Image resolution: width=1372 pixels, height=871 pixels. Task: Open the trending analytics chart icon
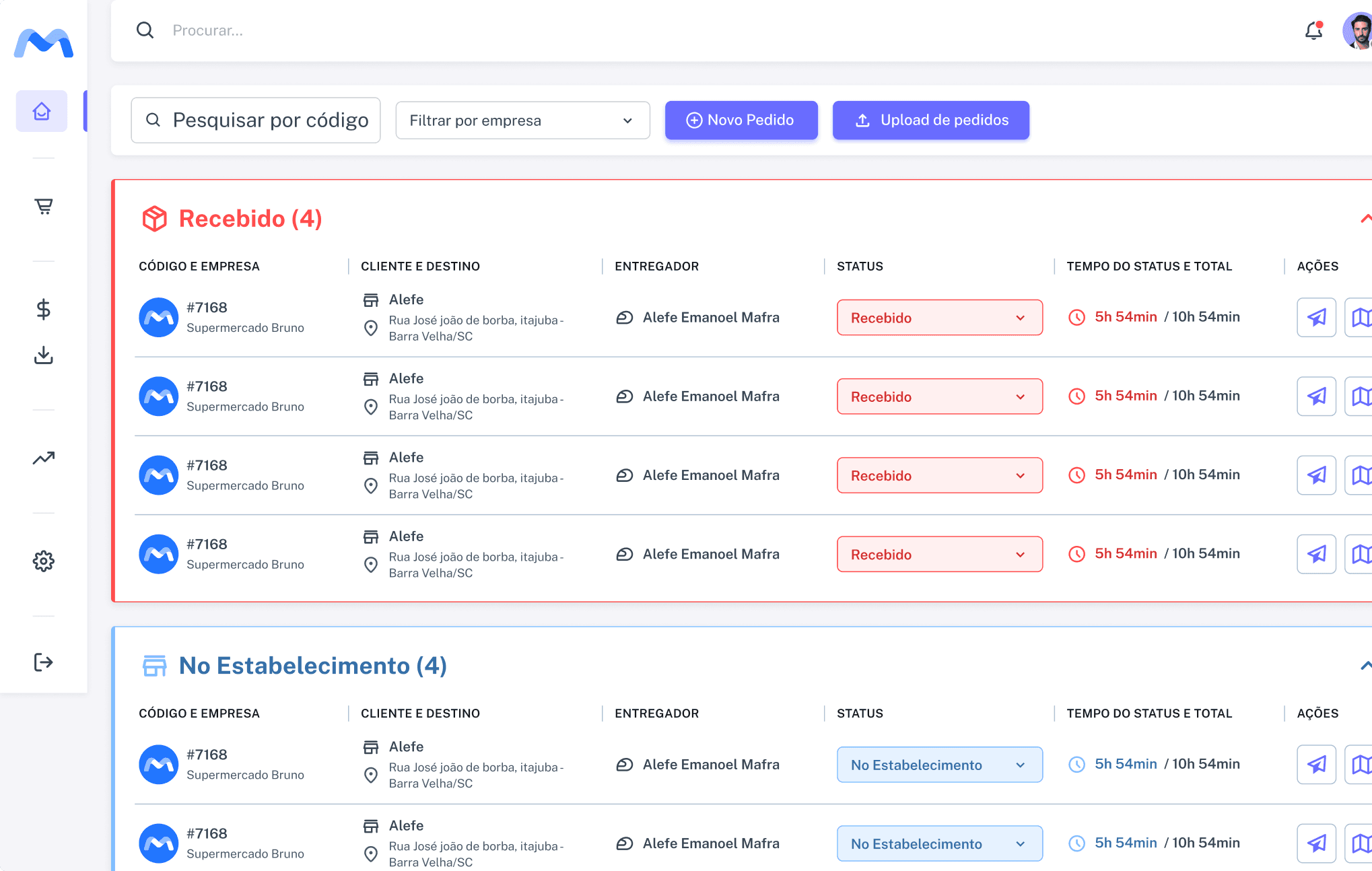[x=44, y=458]
